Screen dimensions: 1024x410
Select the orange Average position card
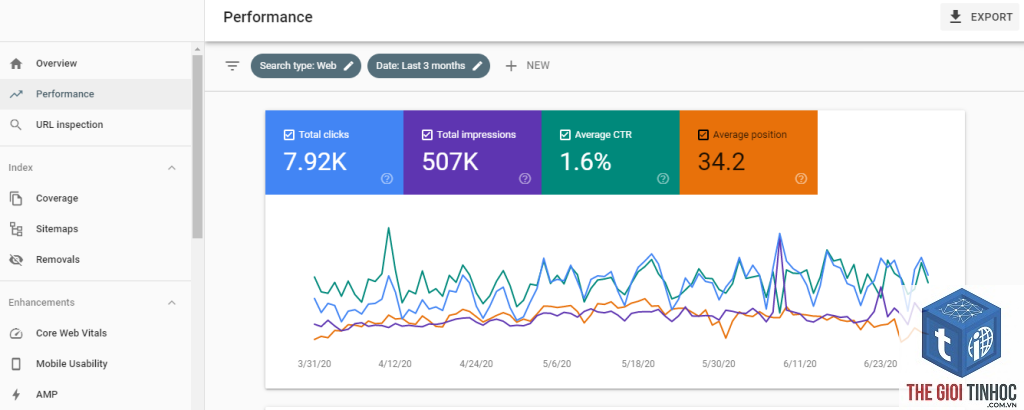pyautogui.click(x=748, y=153)
